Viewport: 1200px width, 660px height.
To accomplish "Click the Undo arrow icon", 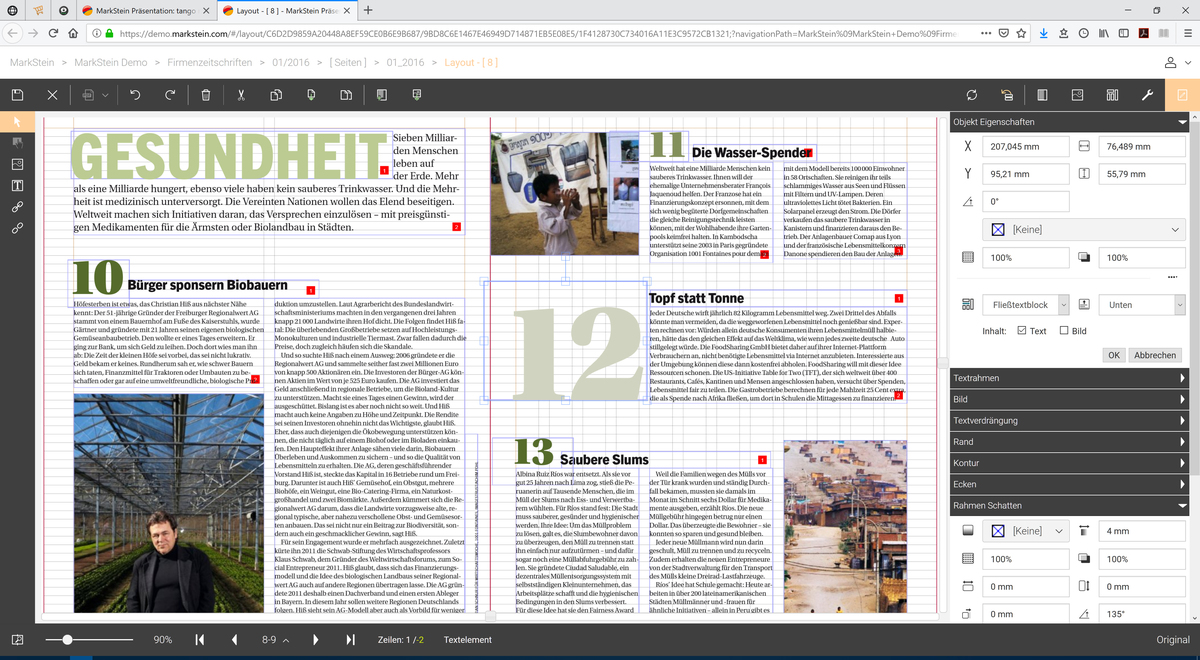I will pyautogui.click(x=135, y=95).
